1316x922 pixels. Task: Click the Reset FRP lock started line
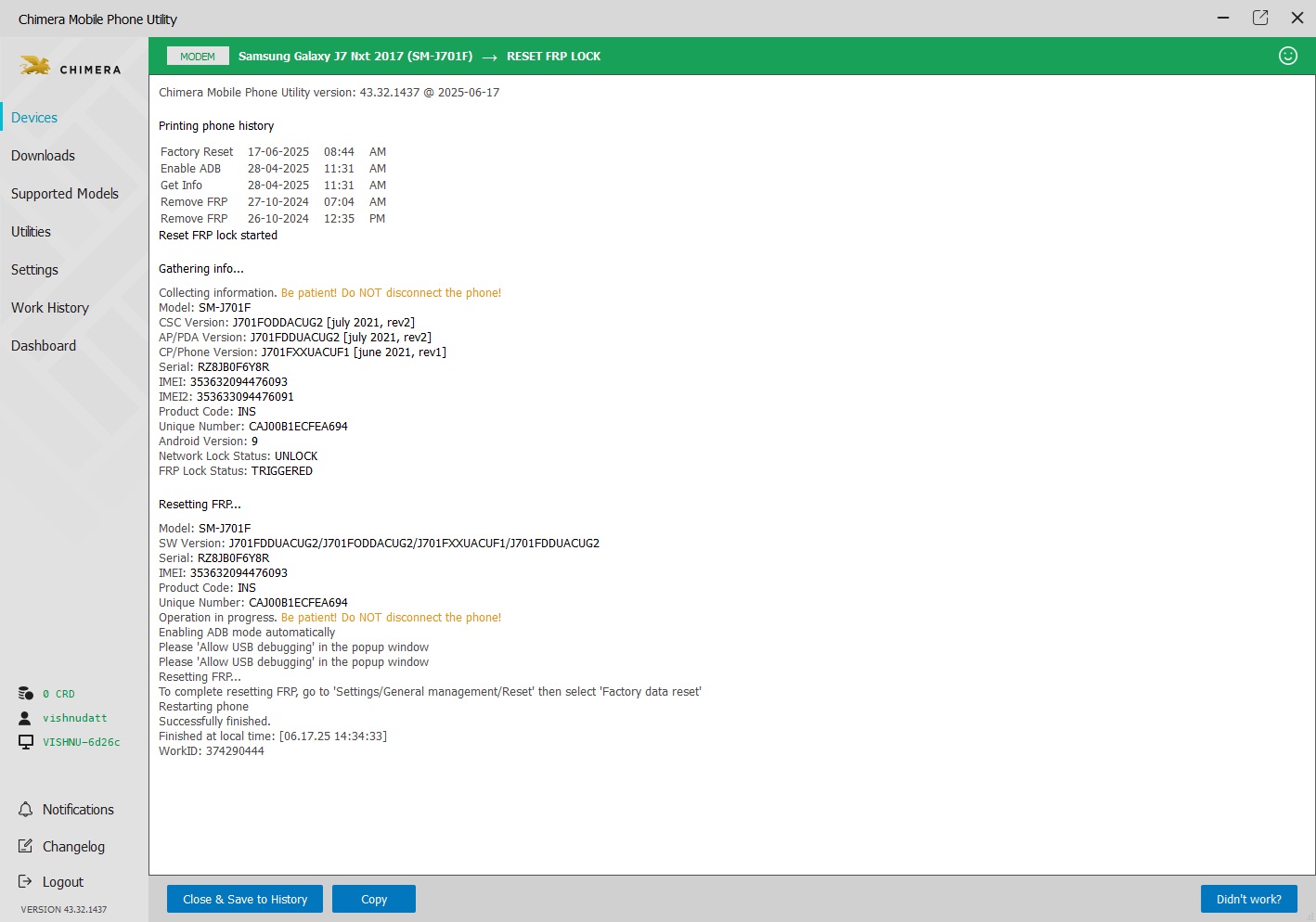[218, 236]
